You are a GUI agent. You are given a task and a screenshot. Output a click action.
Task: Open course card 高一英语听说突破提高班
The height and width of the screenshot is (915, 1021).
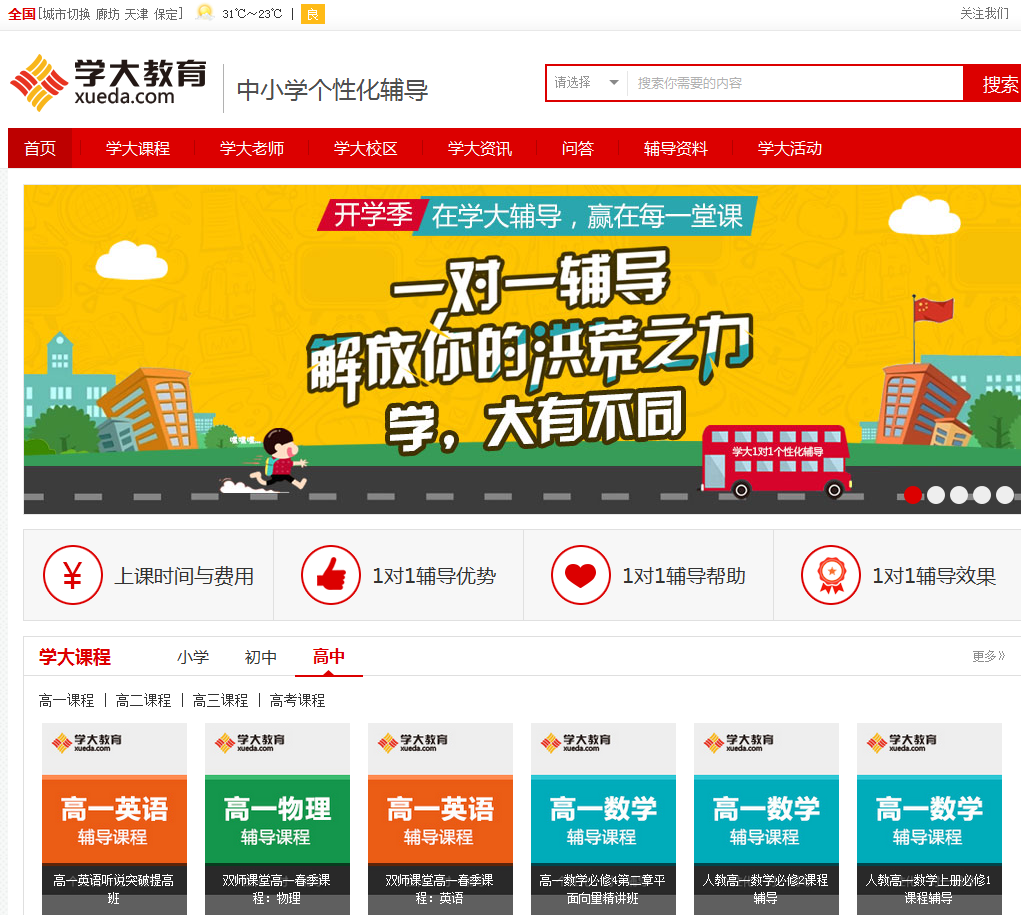pos(114,819)
